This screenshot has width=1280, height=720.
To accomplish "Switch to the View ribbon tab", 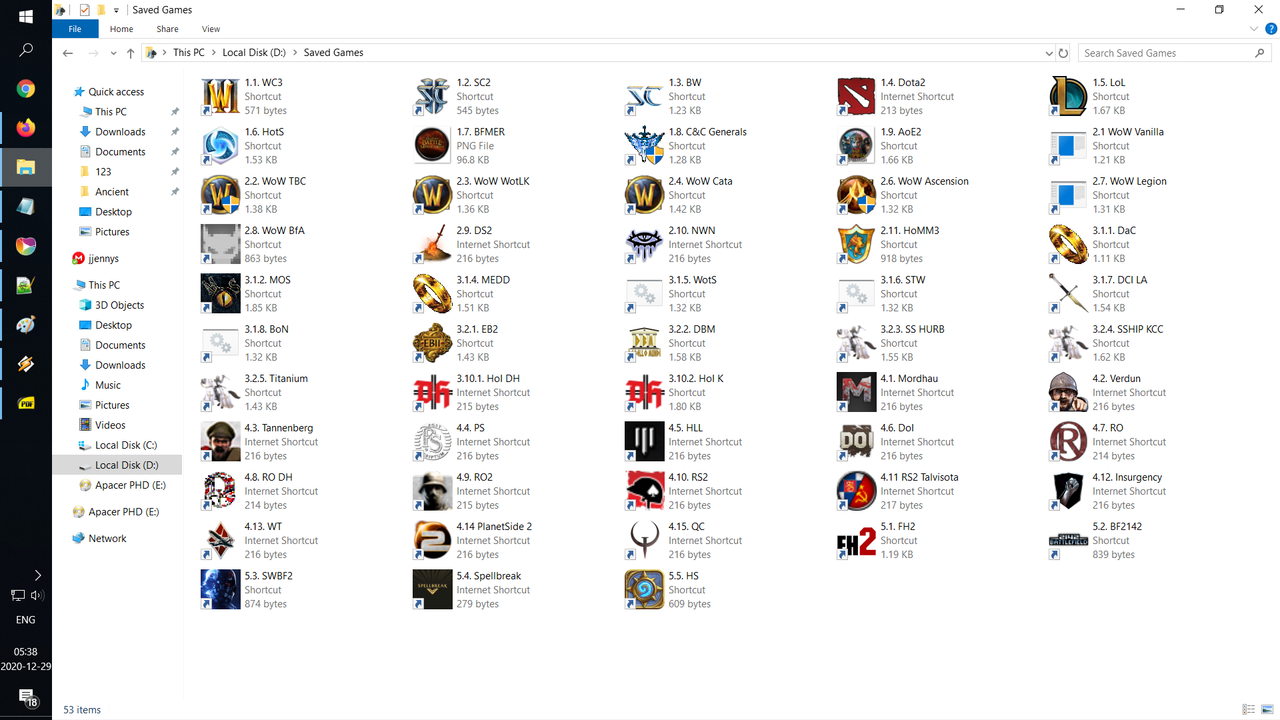I will click(211, 29).
